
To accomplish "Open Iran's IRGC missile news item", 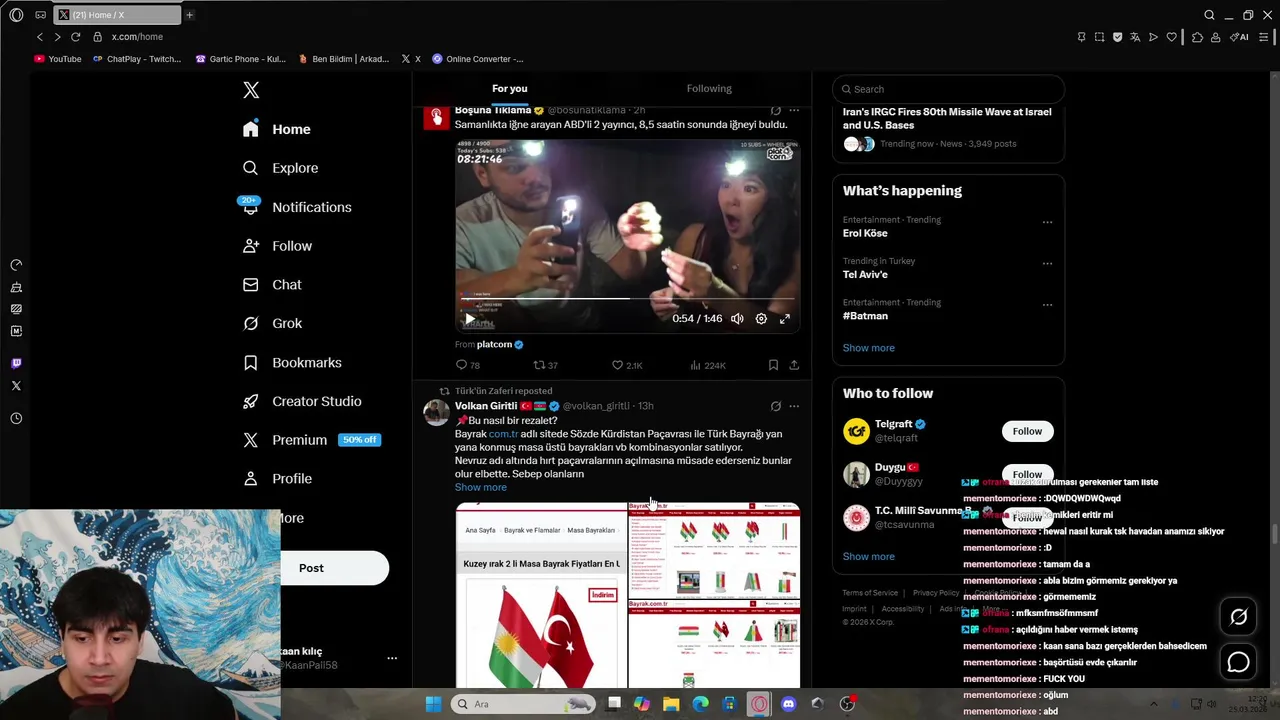I will (x=947, y=127).
